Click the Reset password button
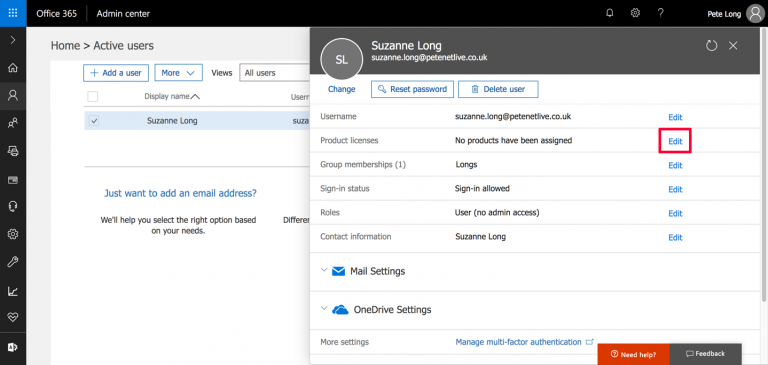Viewport: 768px width, 365px height. pyautogui.click(x=412, y=89)
